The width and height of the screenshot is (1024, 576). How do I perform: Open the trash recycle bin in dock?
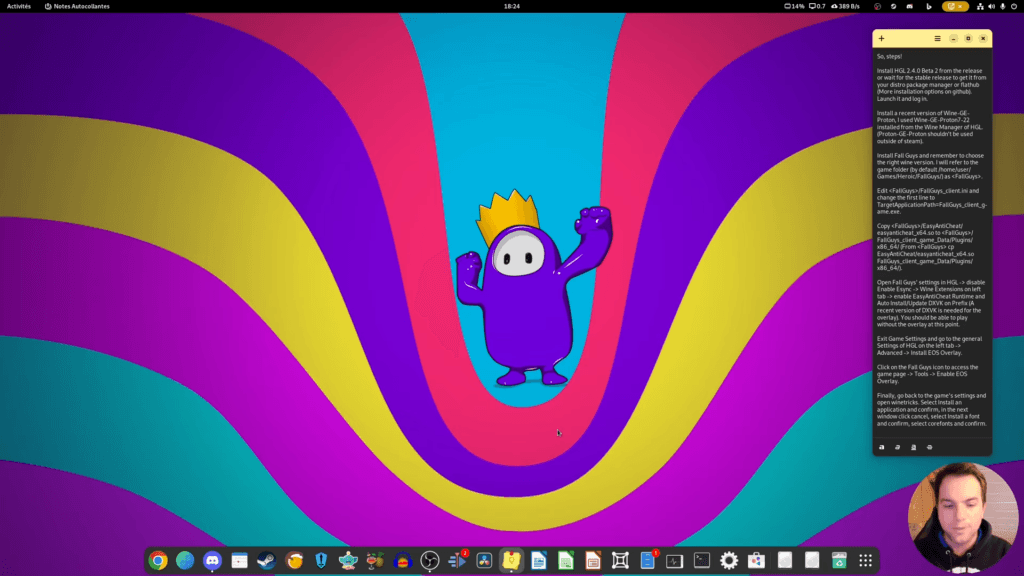click(839, 560)
